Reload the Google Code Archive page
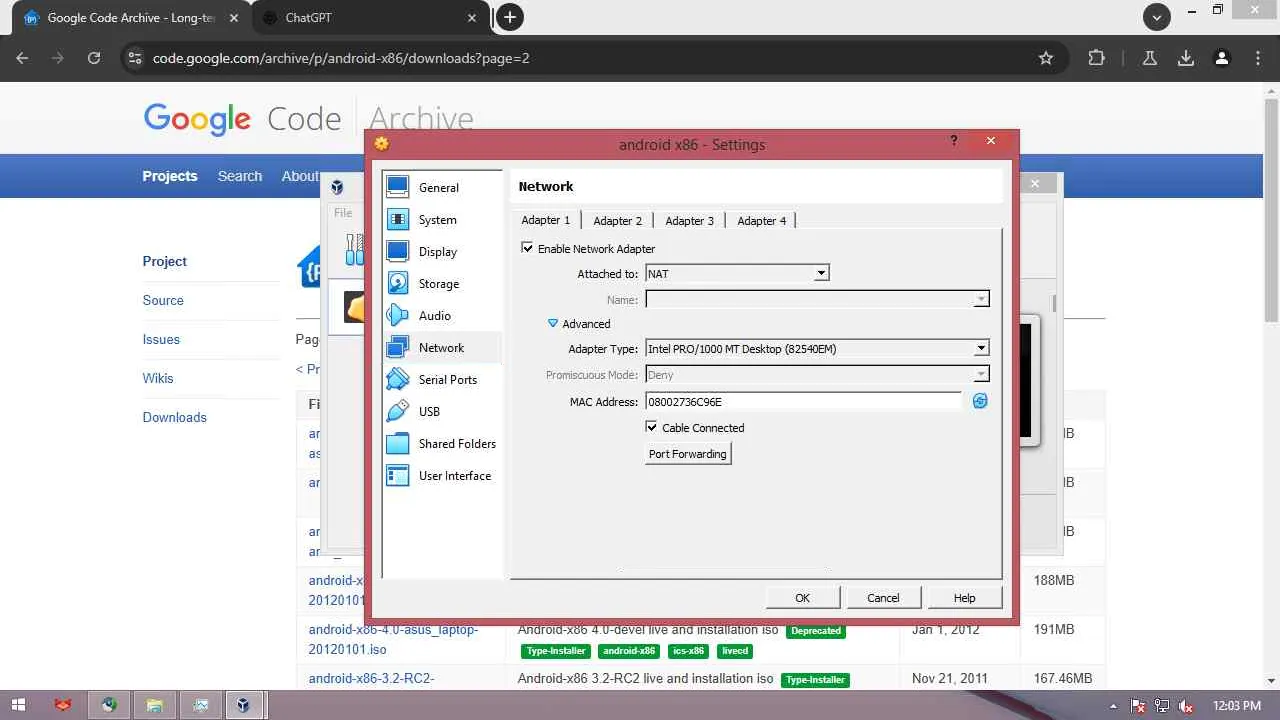This screenshot has height=720, width=1280. pos(94,58)
